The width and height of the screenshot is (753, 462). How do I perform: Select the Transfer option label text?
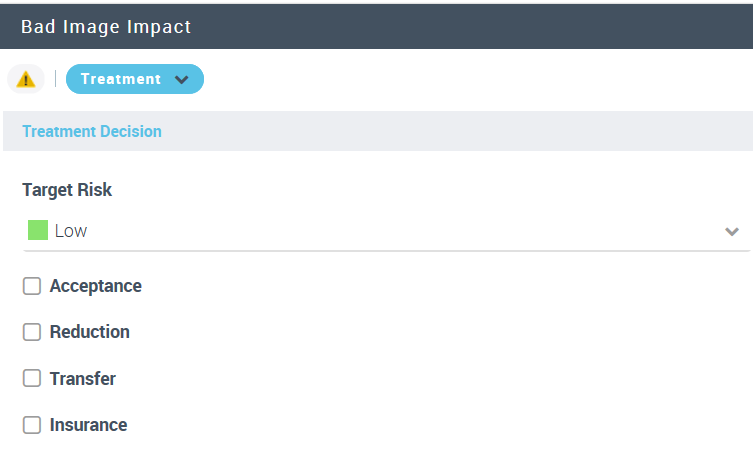click(82, 379)
